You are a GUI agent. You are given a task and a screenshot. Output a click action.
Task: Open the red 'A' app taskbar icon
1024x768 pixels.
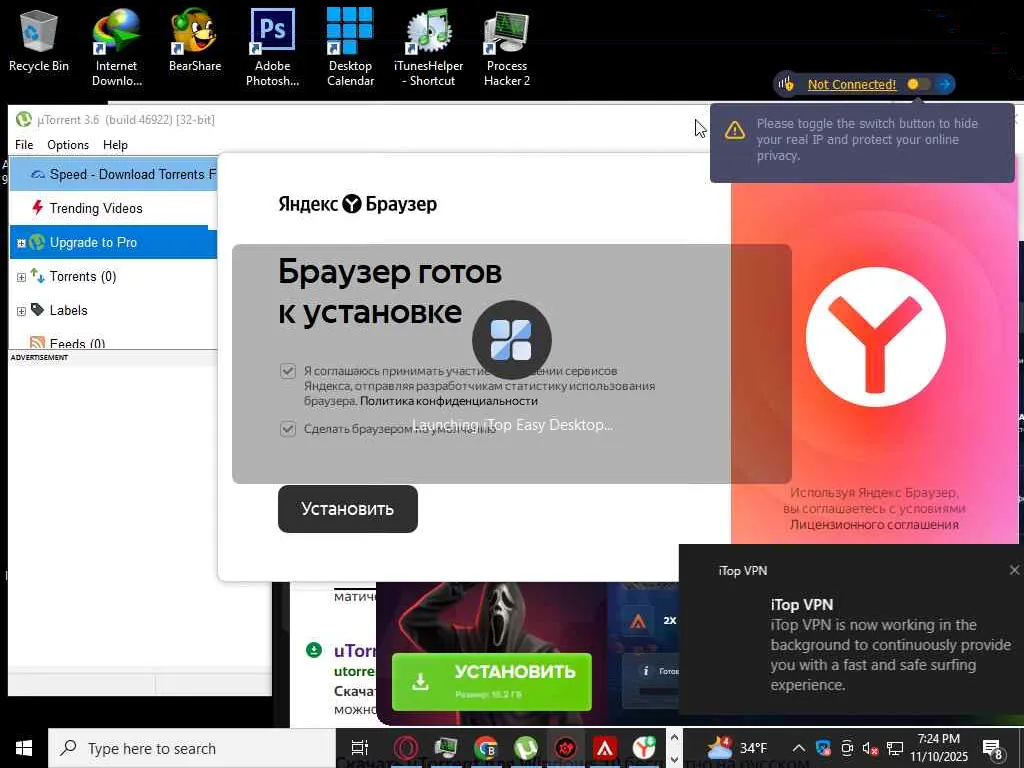pyautogui.click(x=605, y=748)
